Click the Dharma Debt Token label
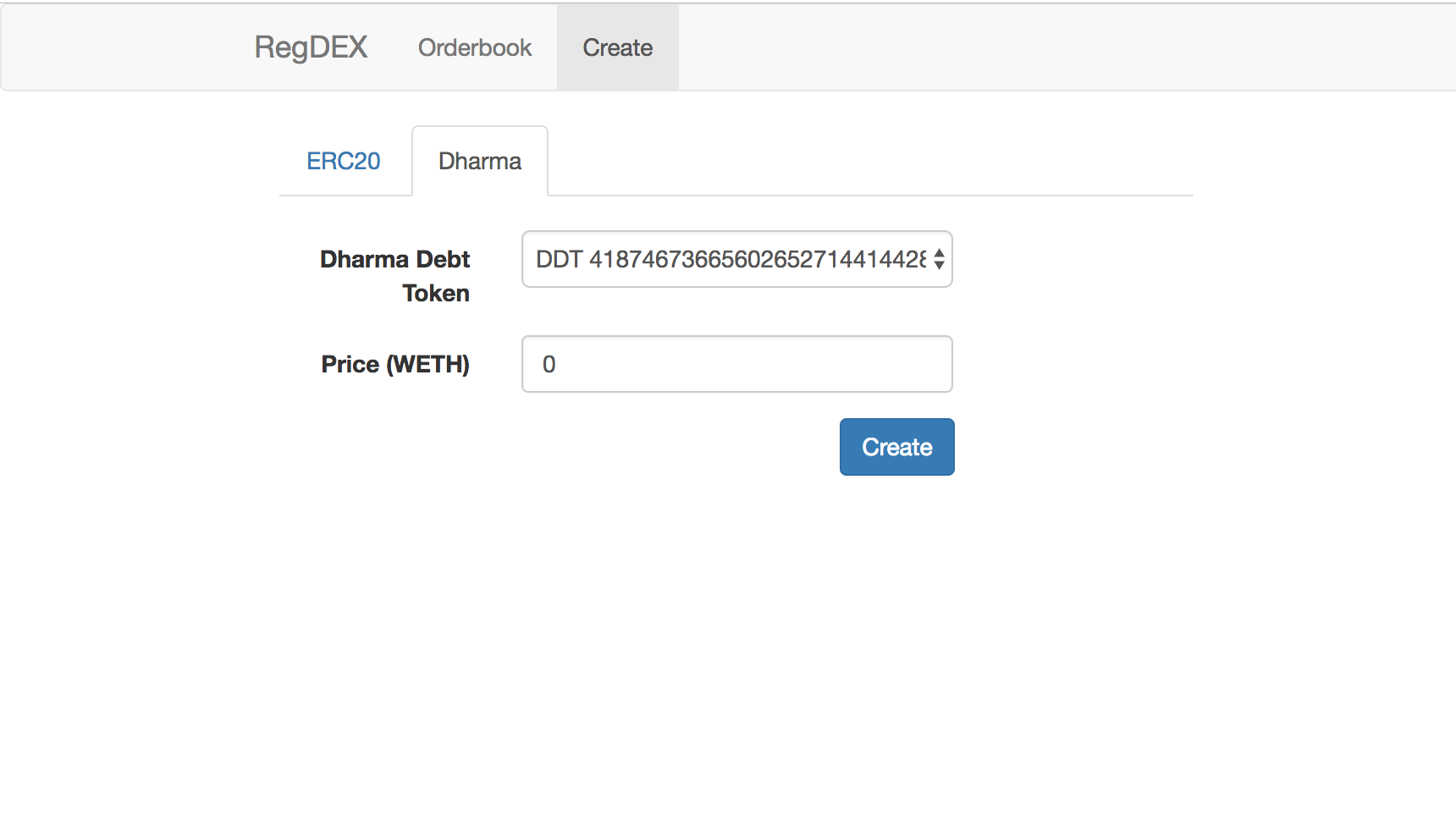Viewport: 1456px width, 838px height. (394, 276)
